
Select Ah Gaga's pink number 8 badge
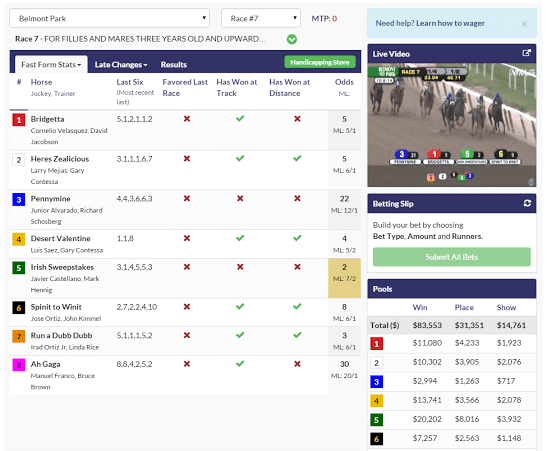click(x=18, y=365)
